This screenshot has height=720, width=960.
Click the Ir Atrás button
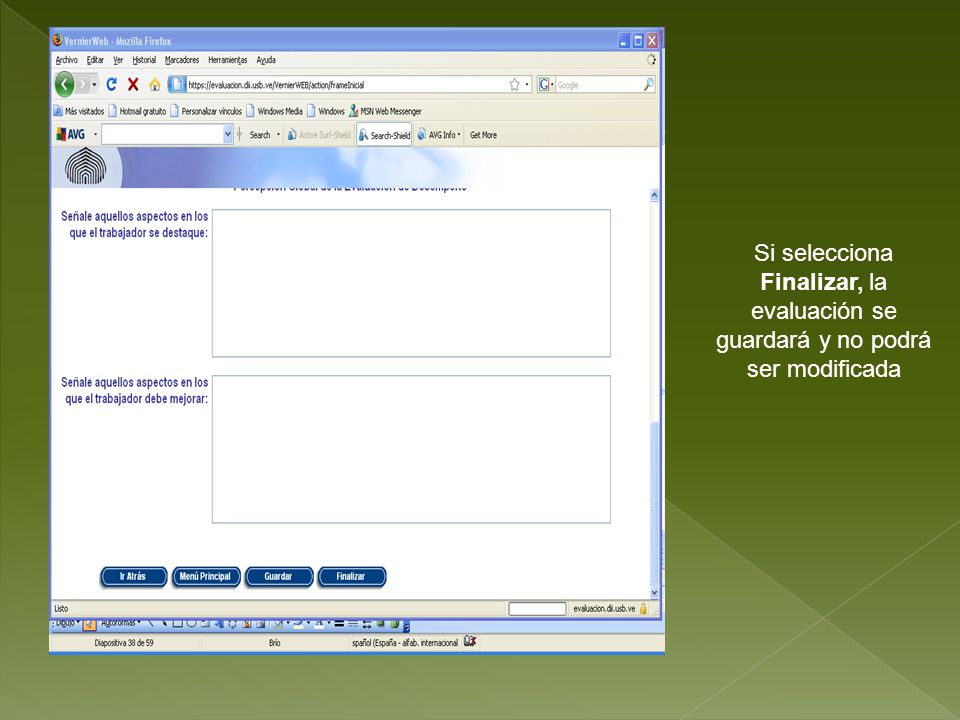pos(133,577)
